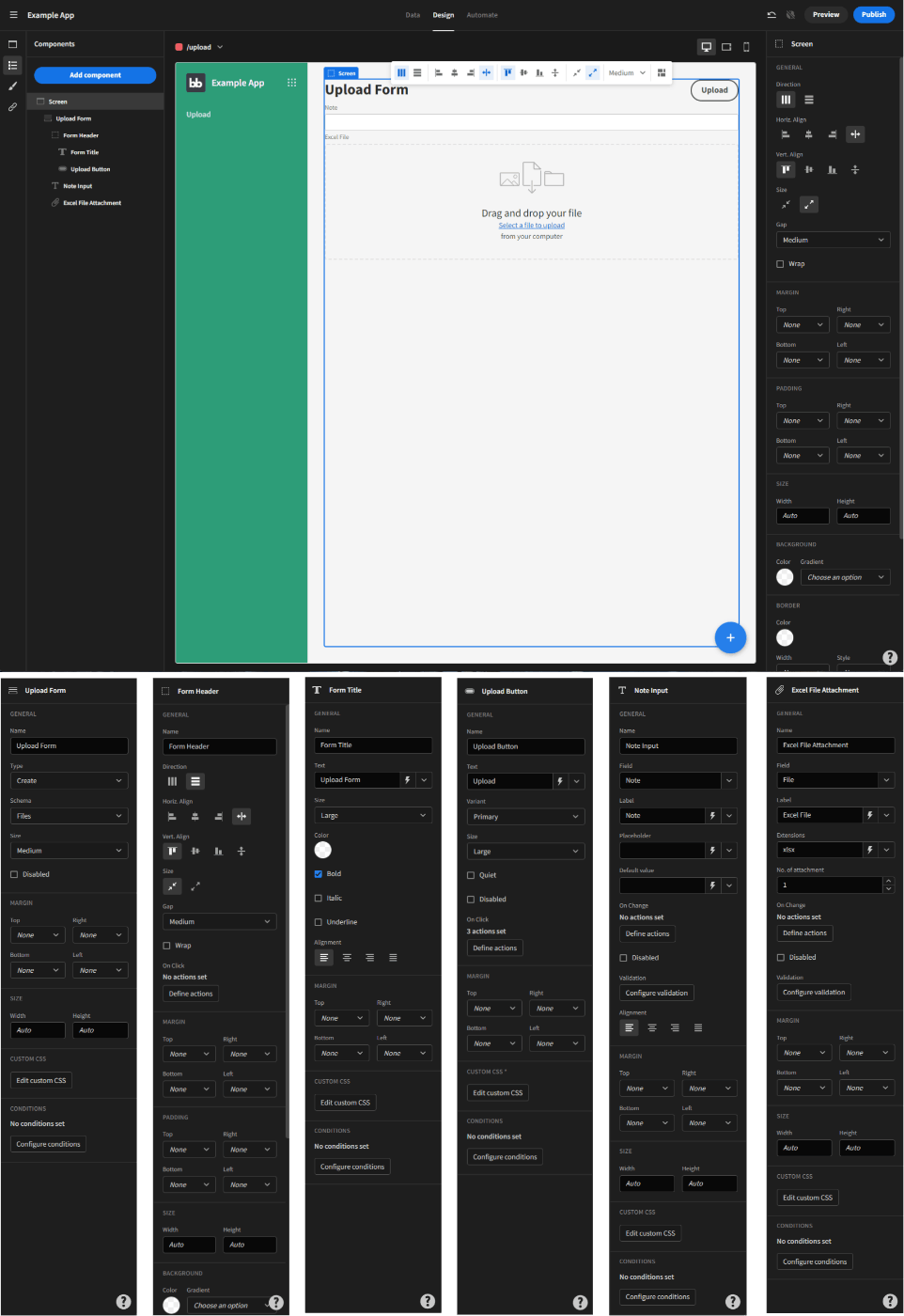Set Screen panel direction to rows icon
This screenshot has width=904, height=1316.
tap(809, 100)
